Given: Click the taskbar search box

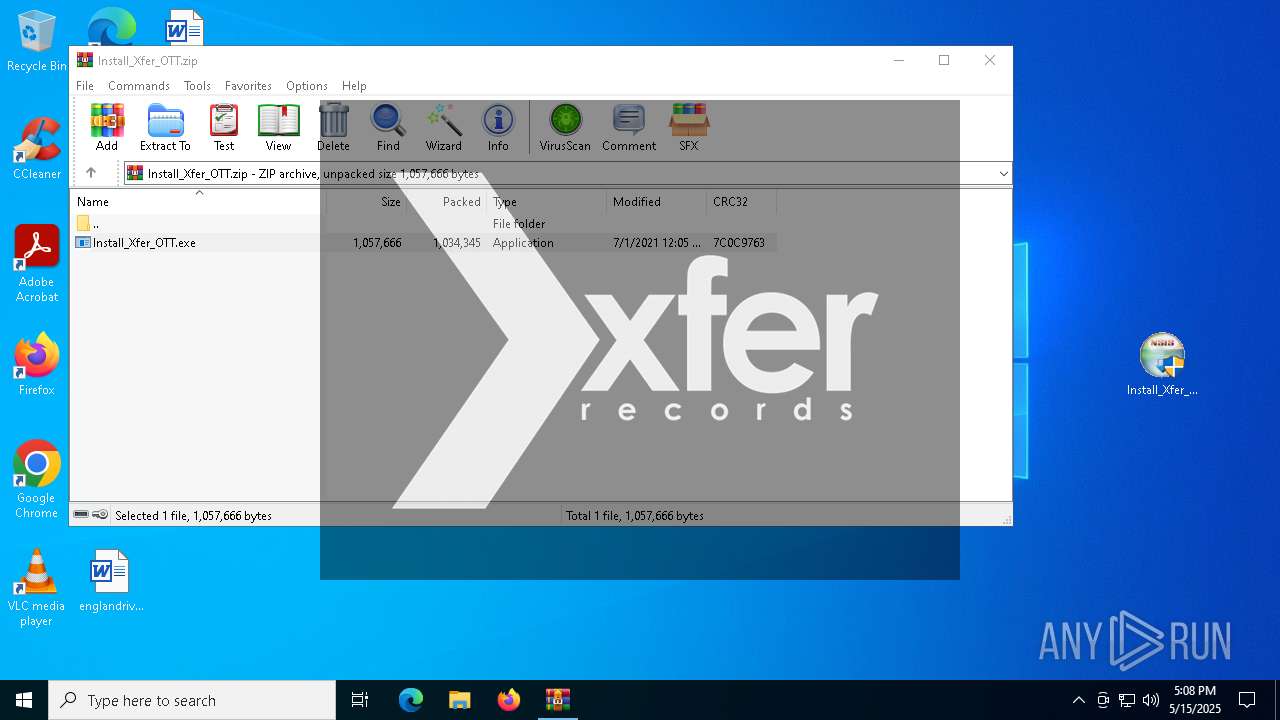Looking at the screenshot, I should (192, 700).
